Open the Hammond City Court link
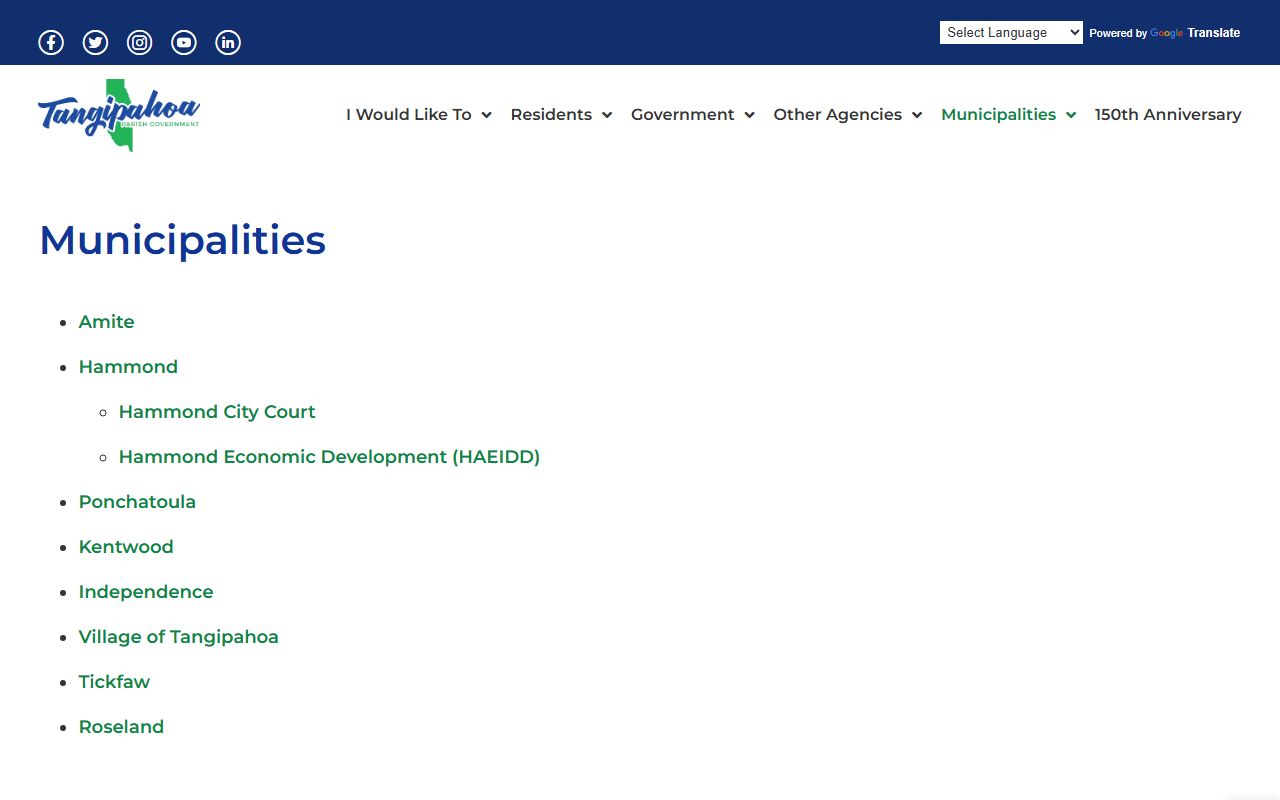The image size is (1280, 800). [217, 412]
